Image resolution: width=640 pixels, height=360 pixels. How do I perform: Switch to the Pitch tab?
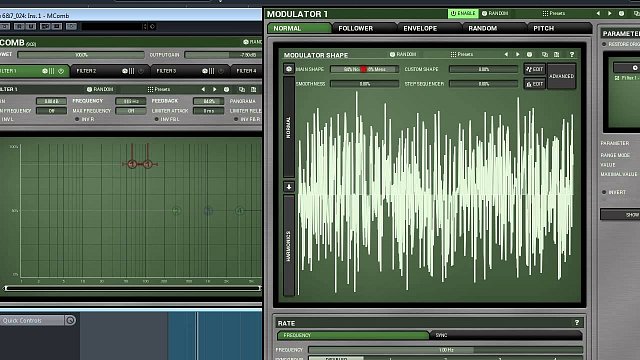point(559,28)
